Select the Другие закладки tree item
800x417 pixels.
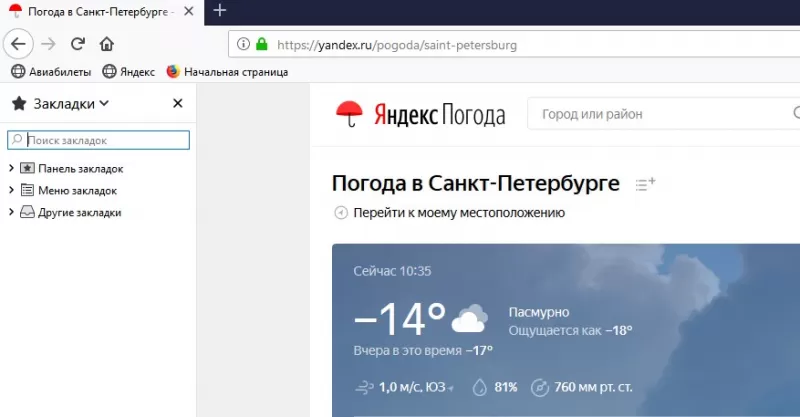pos(71,212)
